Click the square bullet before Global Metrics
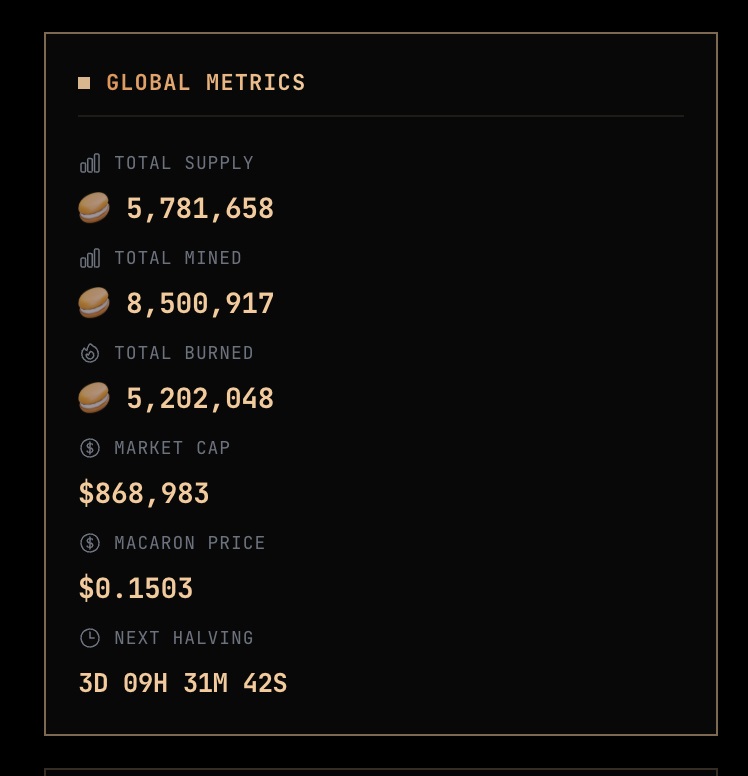Screen dimensions: 748x776 [x=84, y=83]
